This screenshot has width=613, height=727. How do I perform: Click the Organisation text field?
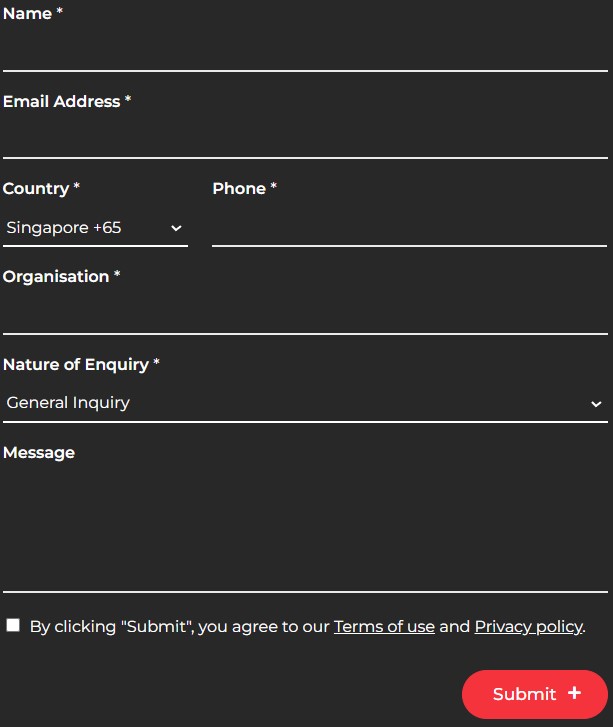pos(305,313)
